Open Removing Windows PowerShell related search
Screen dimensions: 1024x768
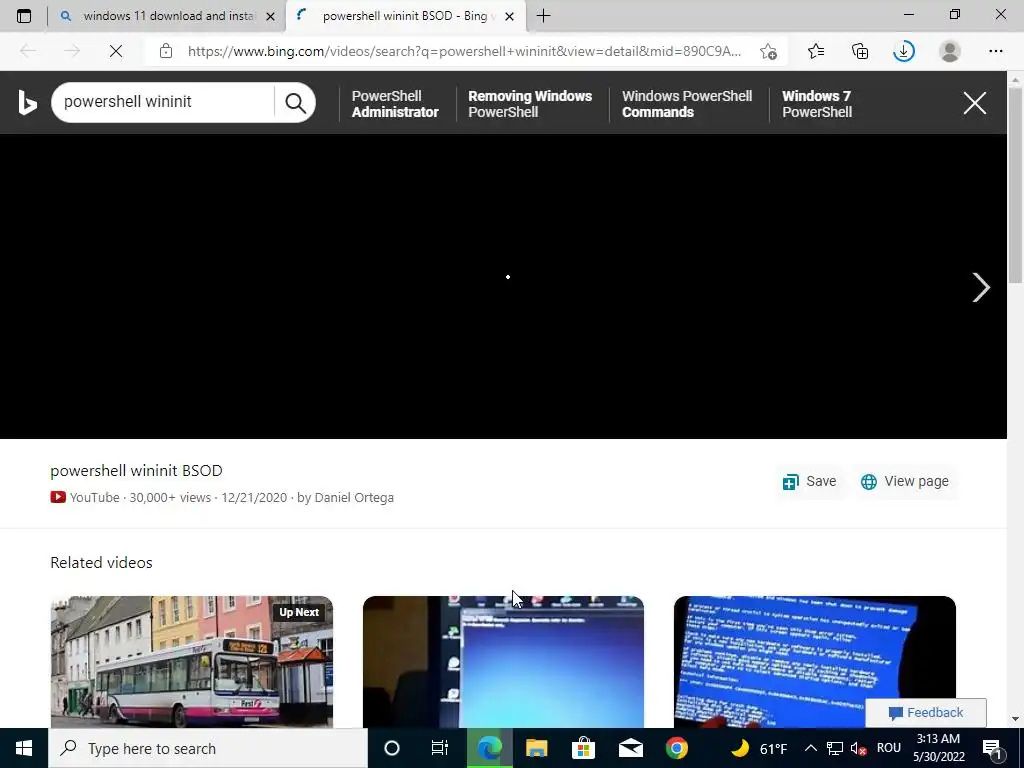530,104
